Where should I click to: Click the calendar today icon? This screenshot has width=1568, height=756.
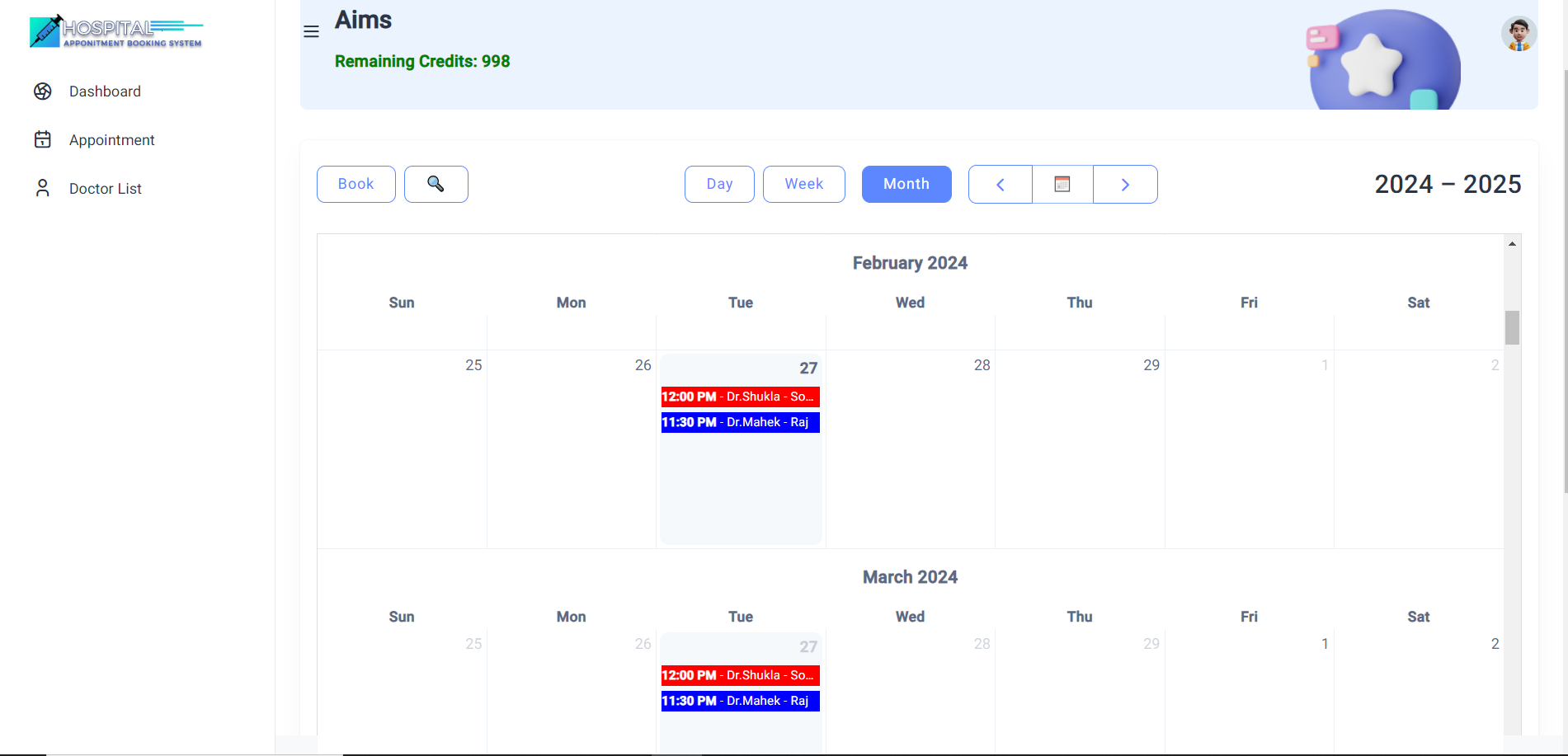click(1062, 184)
